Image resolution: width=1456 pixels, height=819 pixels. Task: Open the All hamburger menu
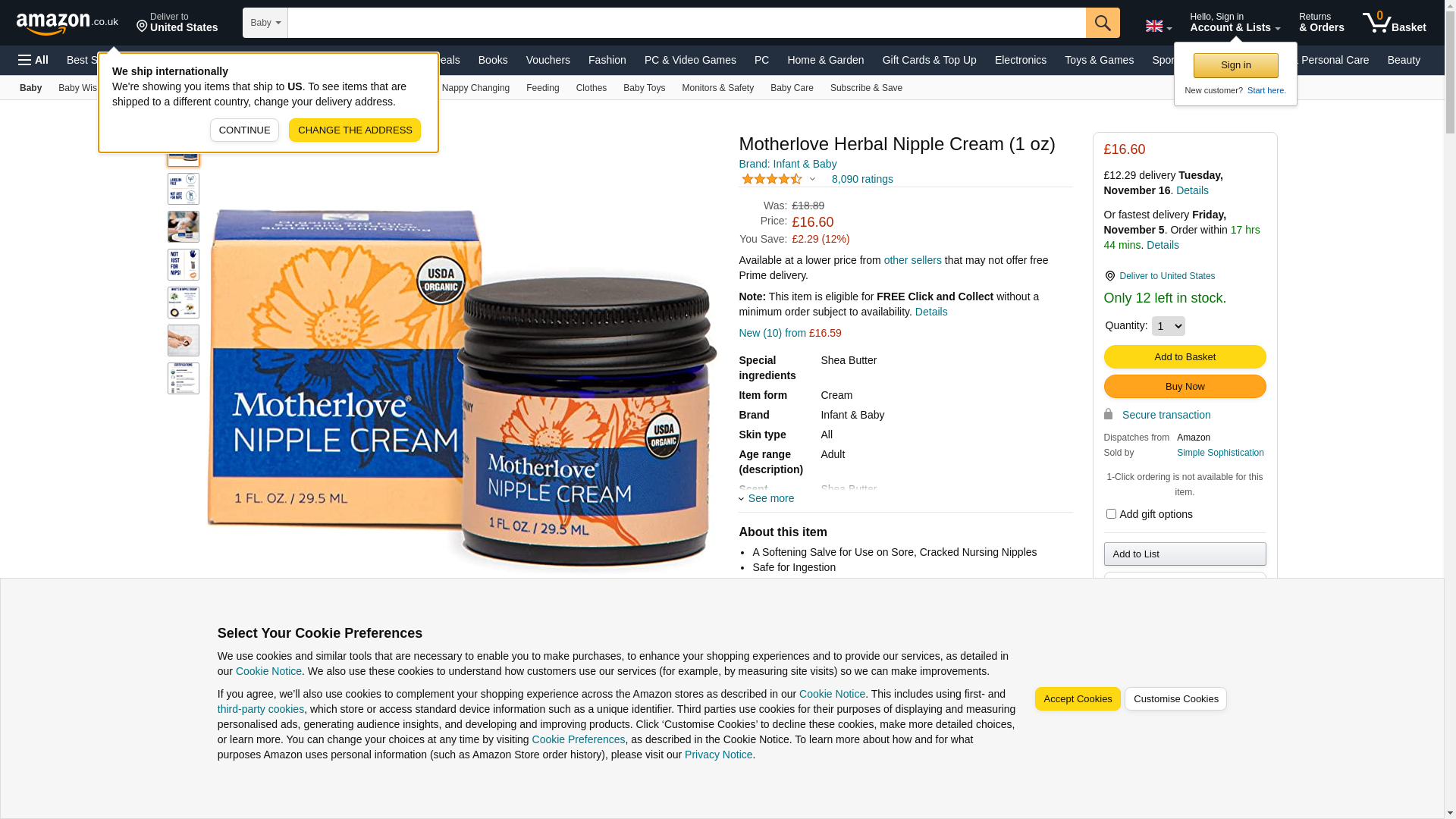[33, 60]
